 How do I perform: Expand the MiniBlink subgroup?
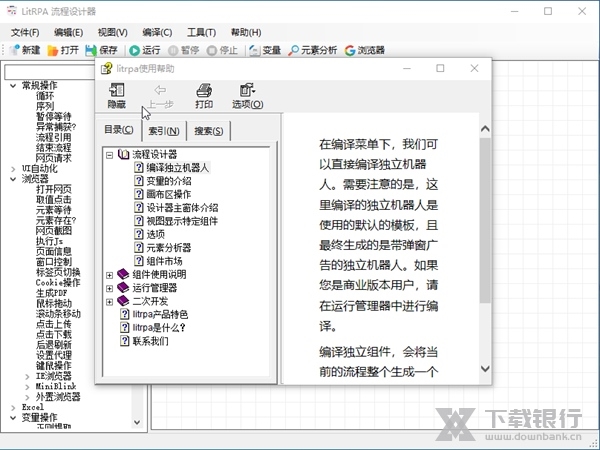[x=27, y=387]
